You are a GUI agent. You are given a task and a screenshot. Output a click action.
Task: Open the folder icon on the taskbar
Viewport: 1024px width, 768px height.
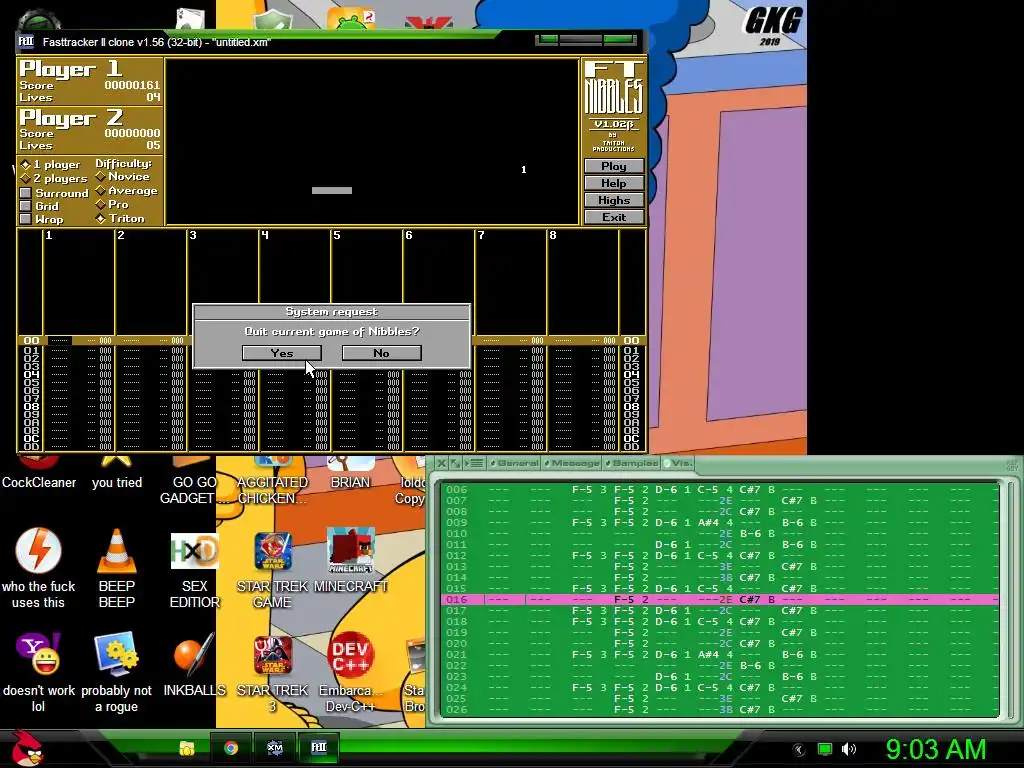click(187, 748)
